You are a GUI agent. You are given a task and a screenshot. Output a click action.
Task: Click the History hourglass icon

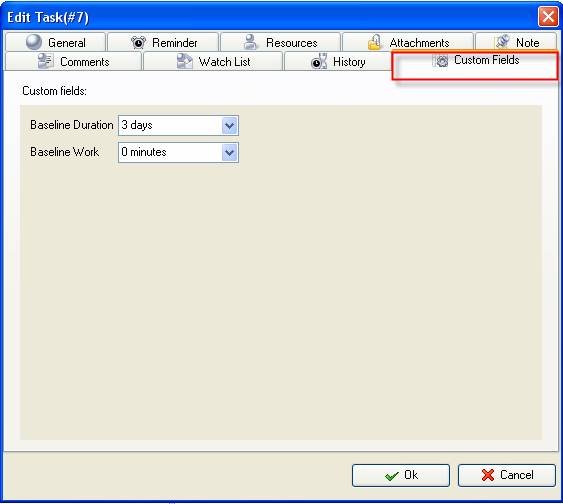(x=319, y=61)
